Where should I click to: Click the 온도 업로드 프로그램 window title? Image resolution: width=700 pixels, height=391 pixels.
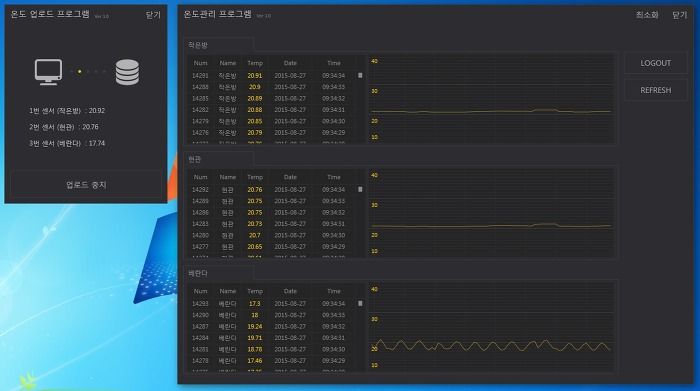tap(50, 14)
